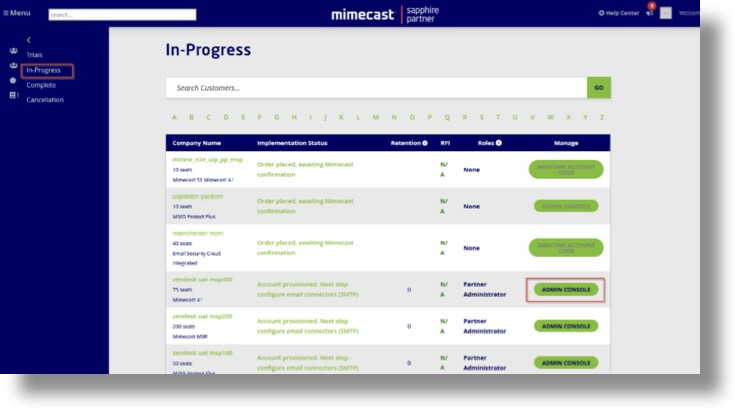Filter customers by letter N
The image size is (735, 409).
pos(394,117)
